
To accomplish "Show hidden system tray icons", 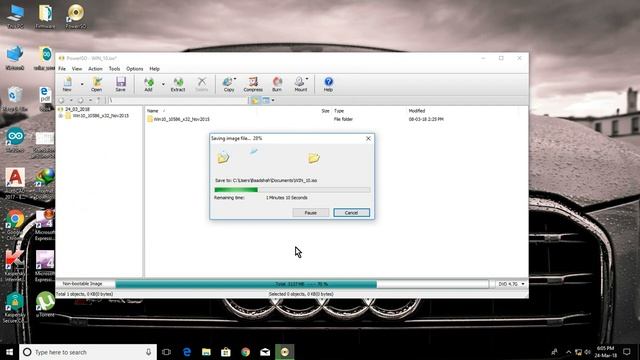I will pyautogui.click(x=568, y=352).
